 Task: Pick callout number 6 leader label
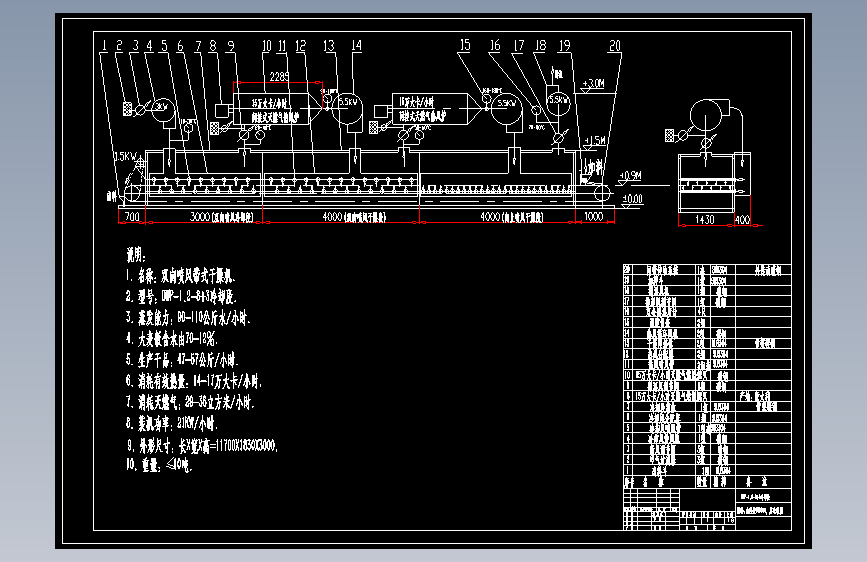coord(180,45)
